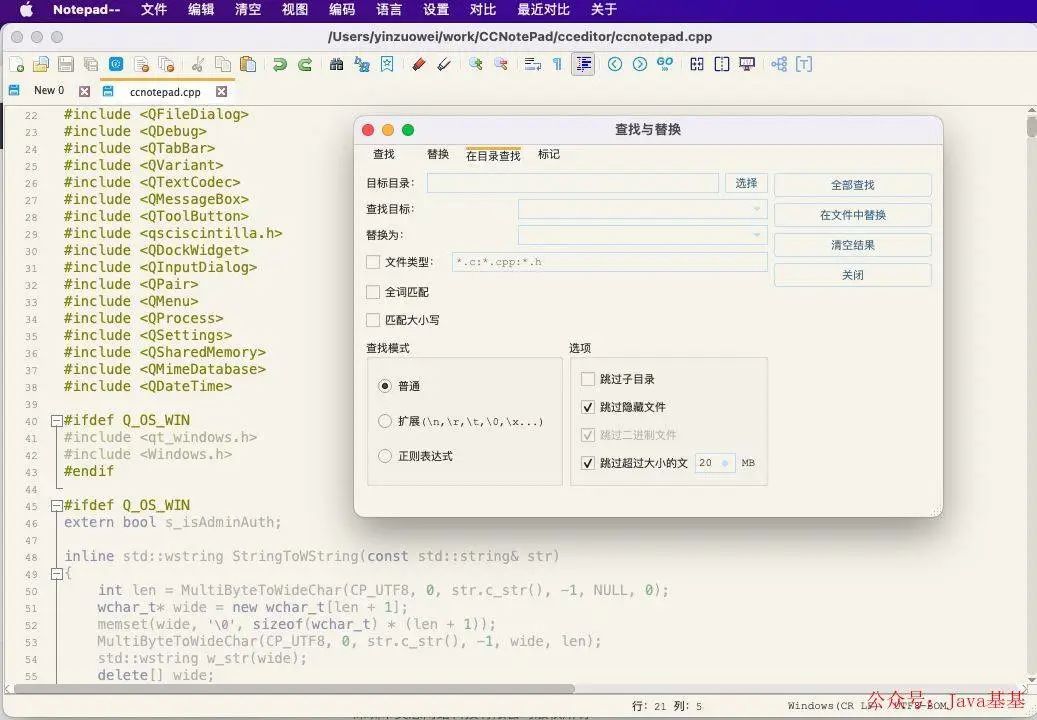Click the 清空结果 button
1037x720 pixels.
coord(852,245)
